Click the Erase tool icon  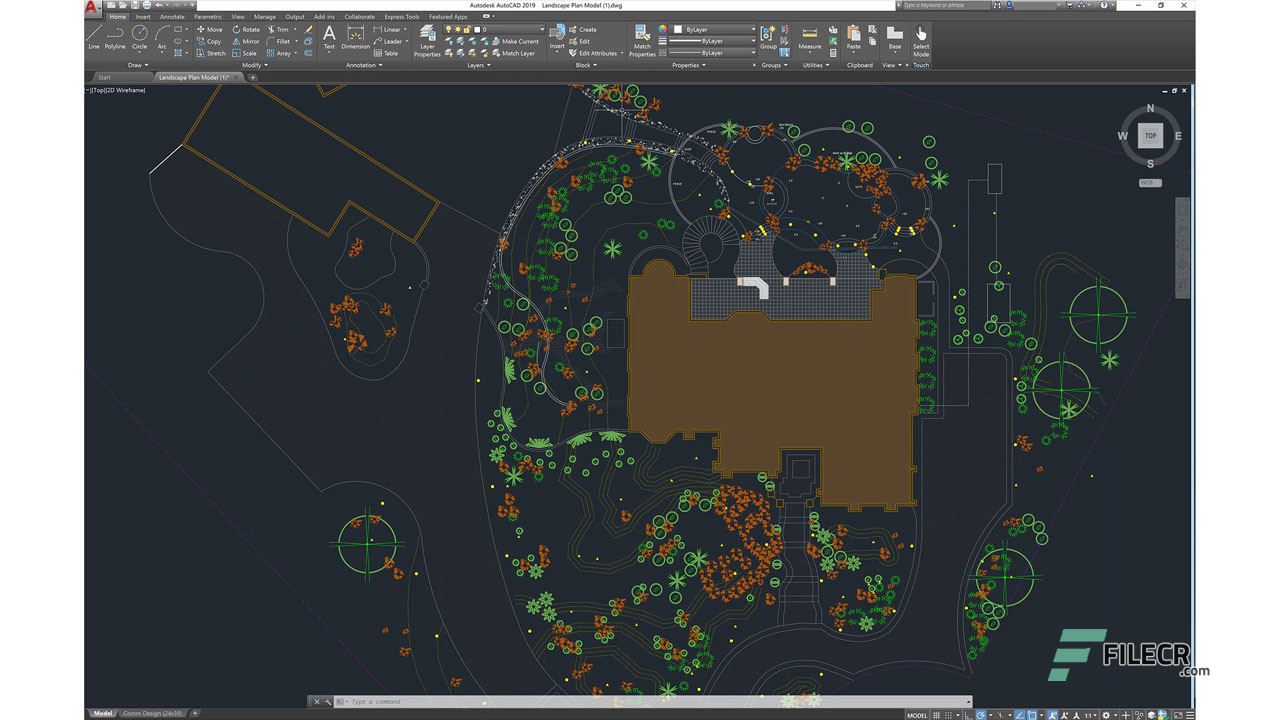(309, 29)
